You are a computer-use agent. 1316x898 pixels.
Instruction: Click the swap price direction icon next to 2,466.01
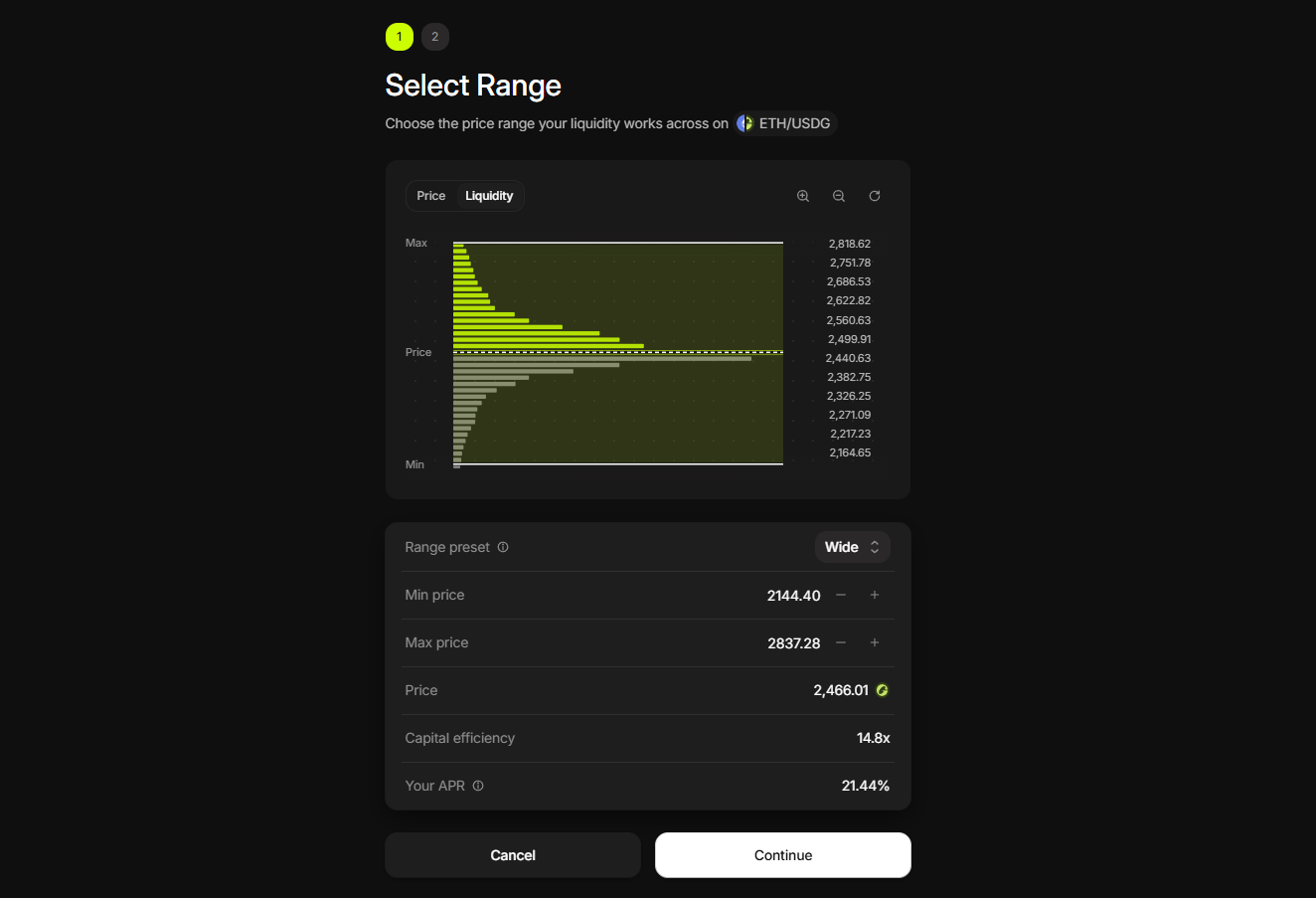pos(882,690)
